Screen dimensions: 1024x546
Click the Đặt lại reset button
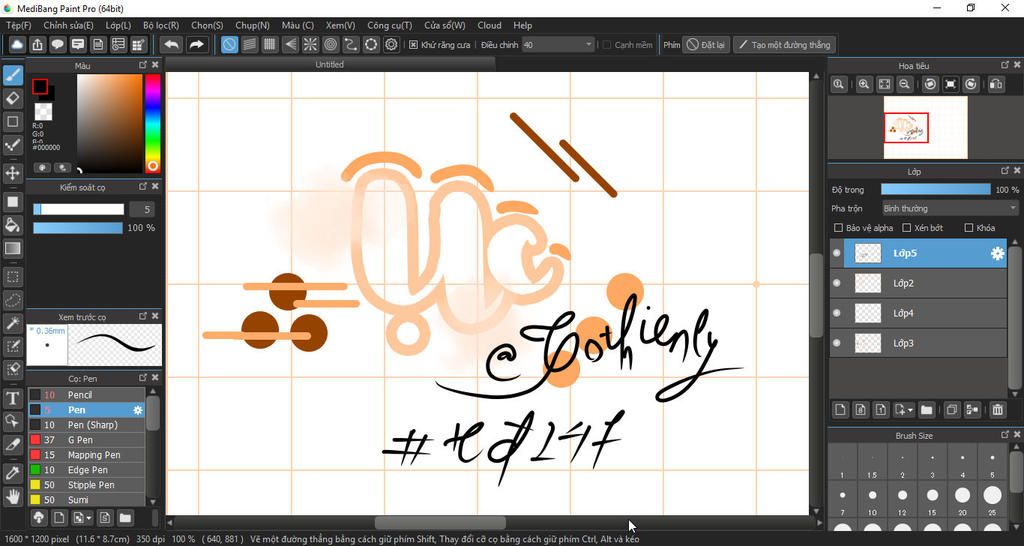pos(706,45)
